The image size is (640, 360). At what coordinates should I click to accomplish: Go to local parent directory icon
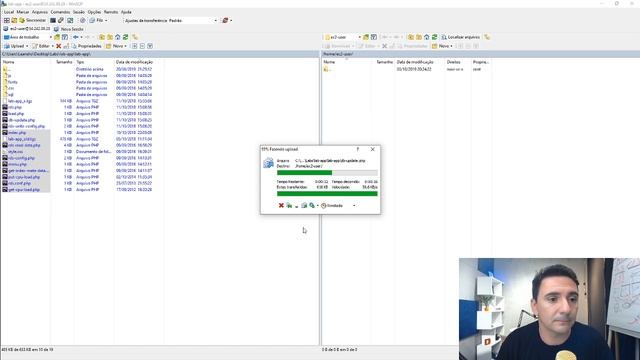coord(102,37)
